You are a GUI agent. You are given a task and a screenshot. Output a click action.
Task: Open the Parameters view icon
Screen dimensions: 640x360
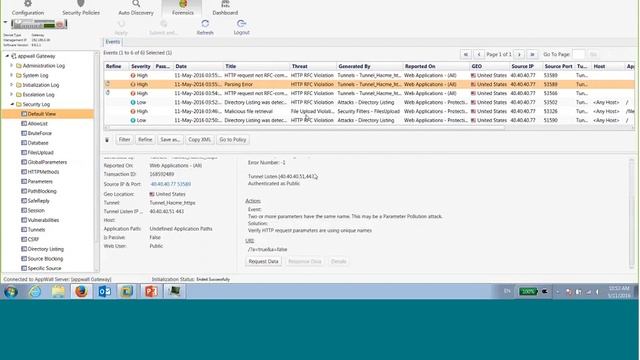(24, 181)
